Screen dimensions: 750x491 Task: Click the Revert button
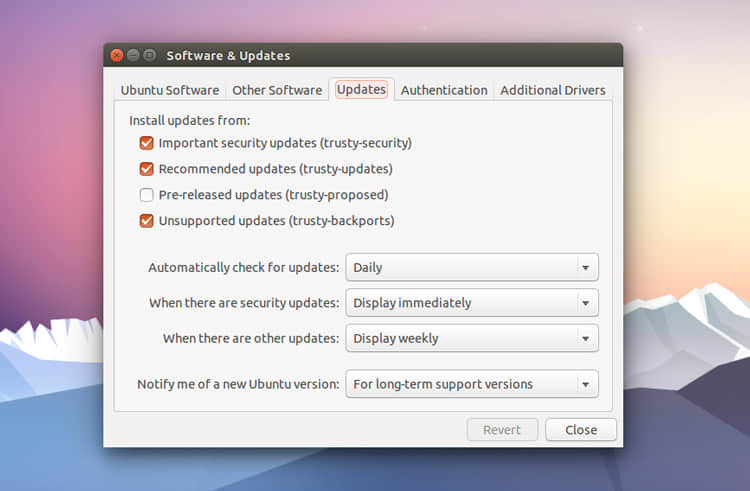(x=502, y=430)
